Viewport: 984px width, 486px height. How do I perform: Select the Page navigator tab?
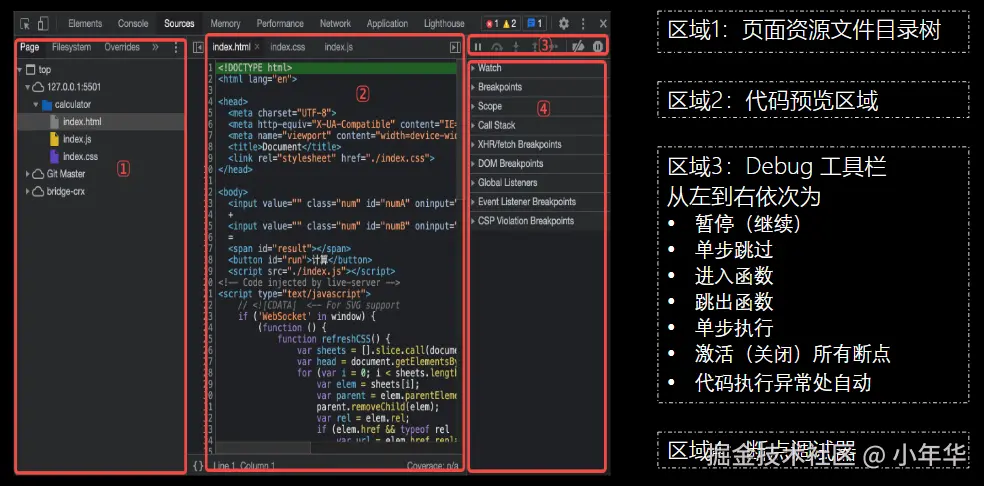click(x=29, y=47)
